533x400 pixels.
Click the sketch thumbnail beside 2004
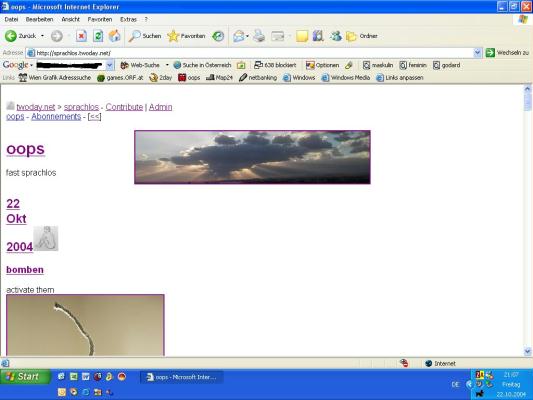[46, 239]
